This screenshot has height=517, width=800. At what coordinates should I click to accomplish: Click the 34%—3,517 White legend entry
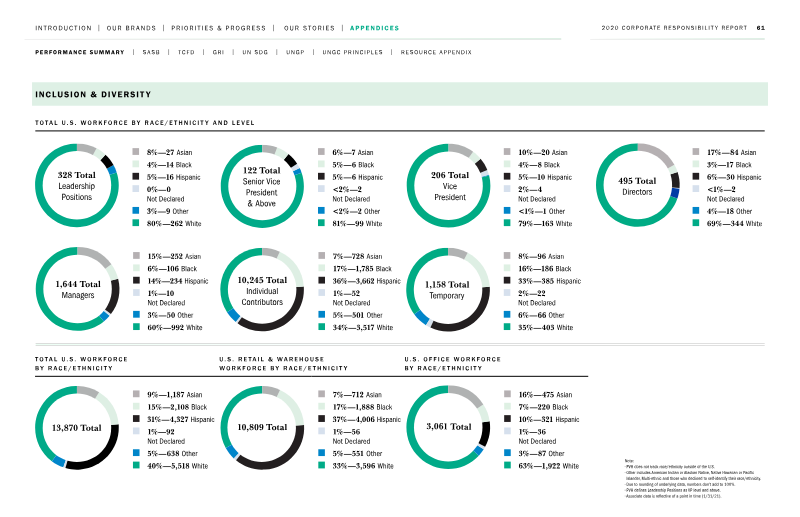tap(363, 327)
